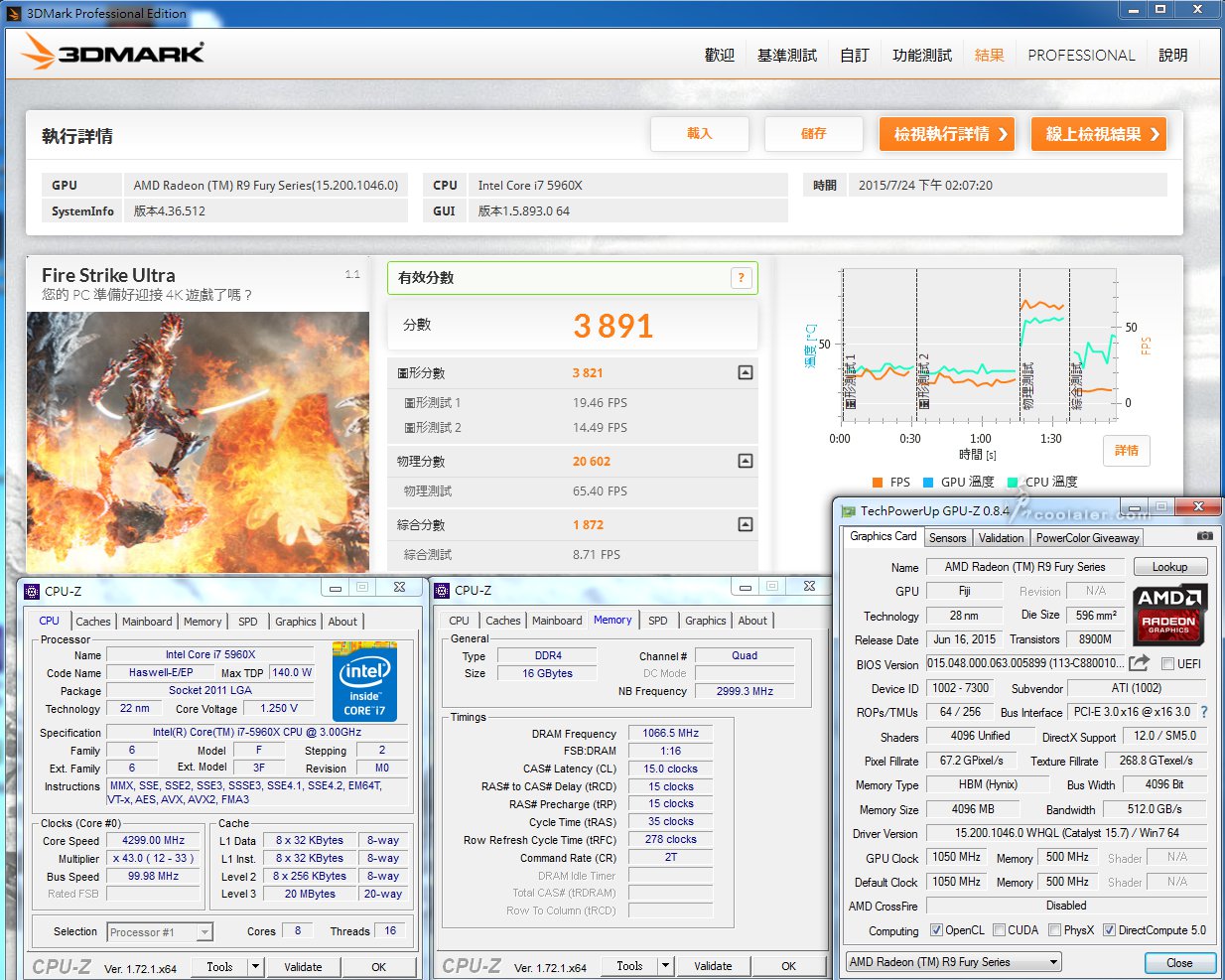Viewport: 1225px width, 980px height.
Task: Click the 載入 load button
Action: click(x=700, y=134)
